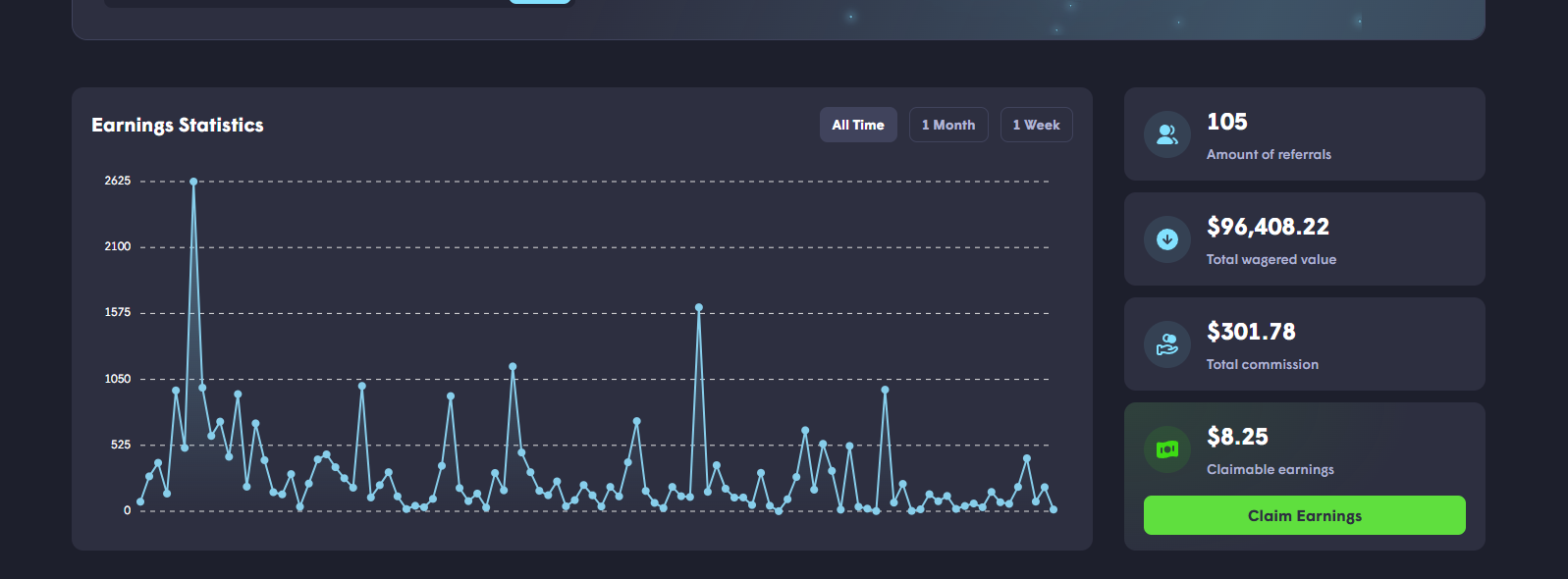Click the first data point of the chart

pos(140,501)
